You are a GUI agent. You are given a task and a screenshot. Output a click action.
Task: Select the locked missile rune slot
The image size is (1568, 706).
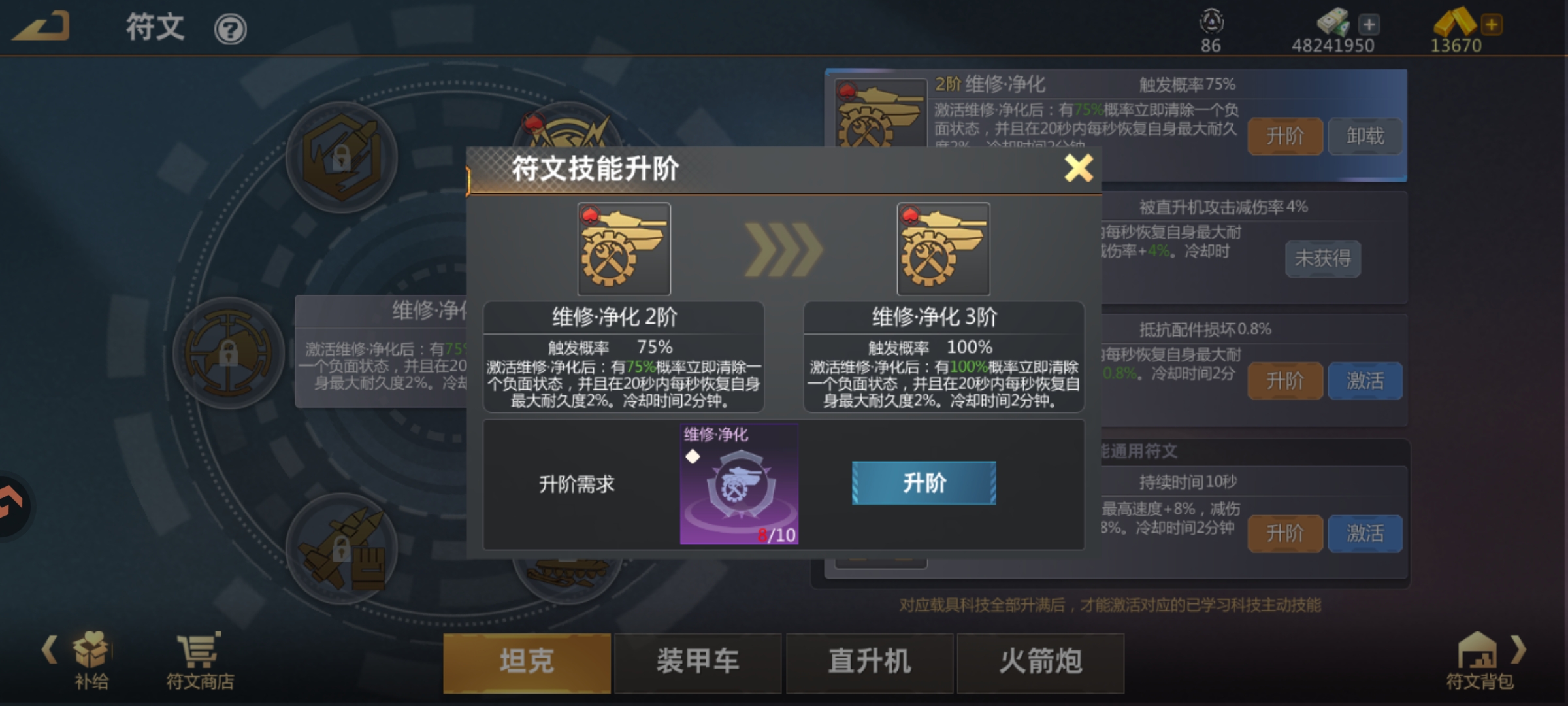tap(341, 157)
